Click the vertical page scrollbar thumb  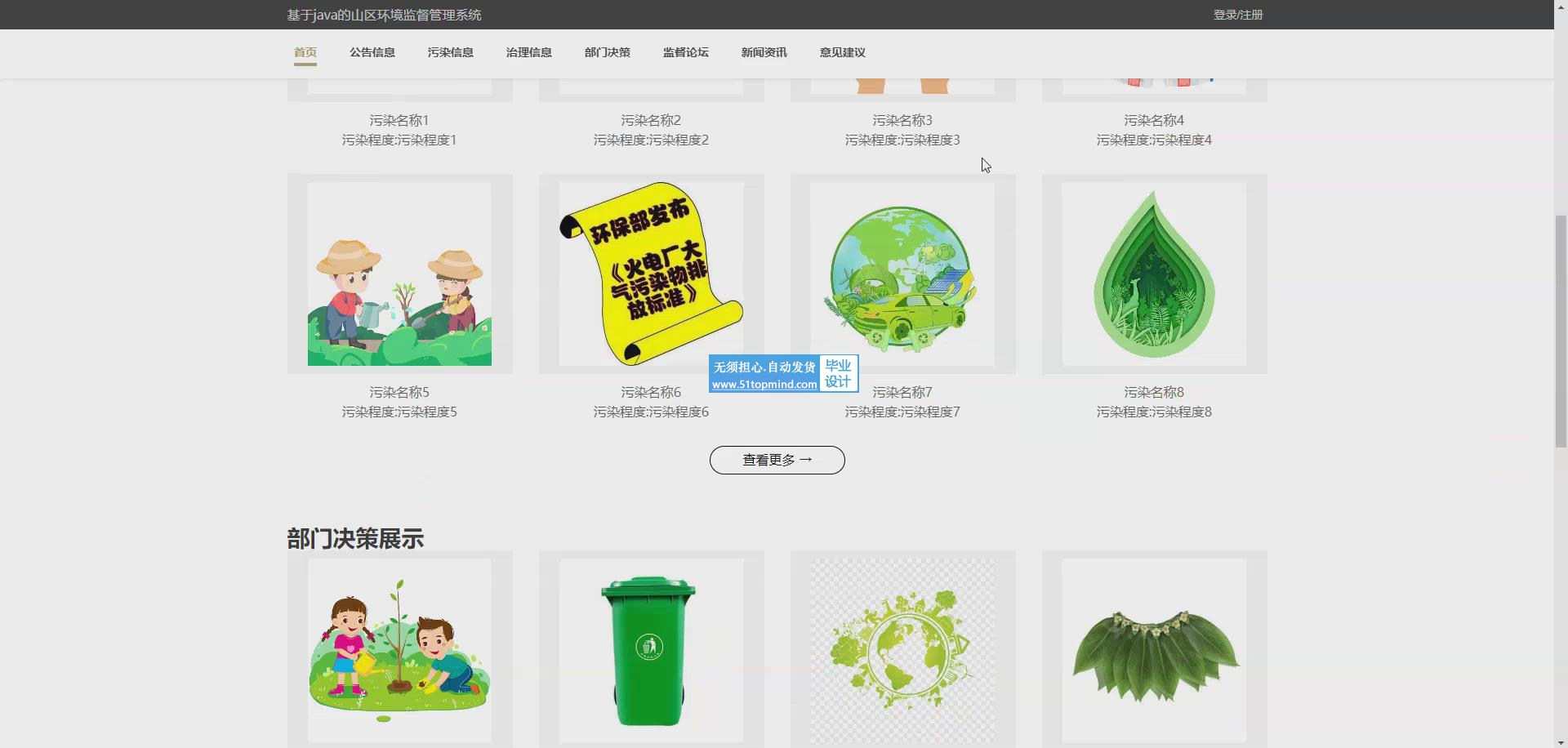point(1561,331)
